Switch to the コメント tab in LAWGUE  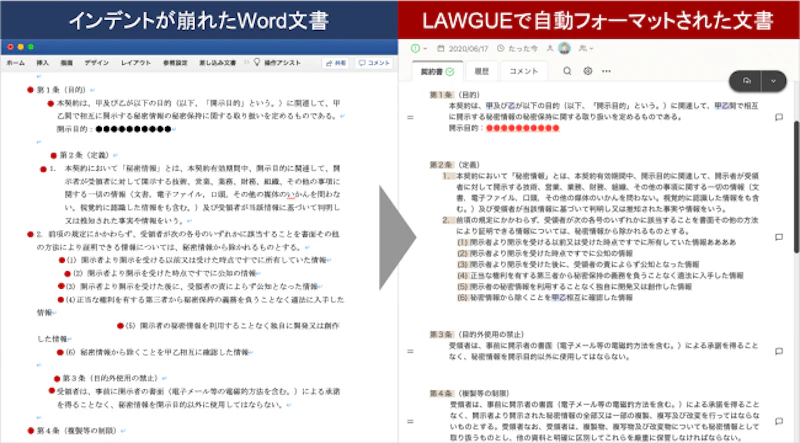[524, 72]
